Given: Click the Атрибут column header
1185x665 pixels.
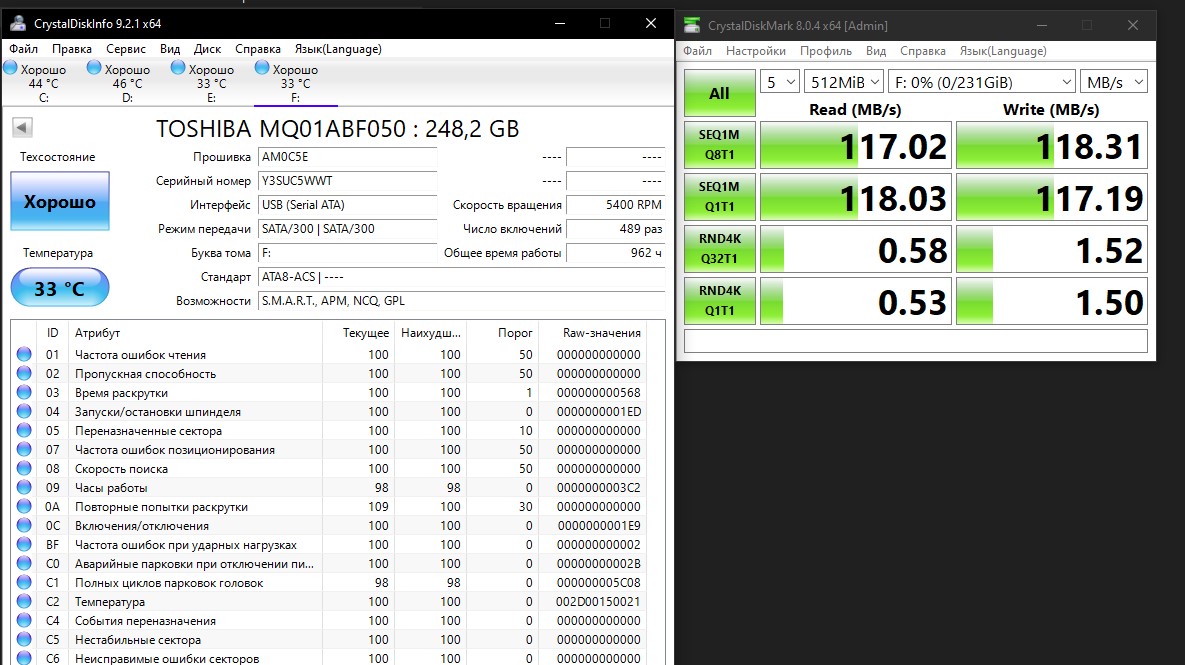Looking at the screenshot, I should tap(97, 332).
